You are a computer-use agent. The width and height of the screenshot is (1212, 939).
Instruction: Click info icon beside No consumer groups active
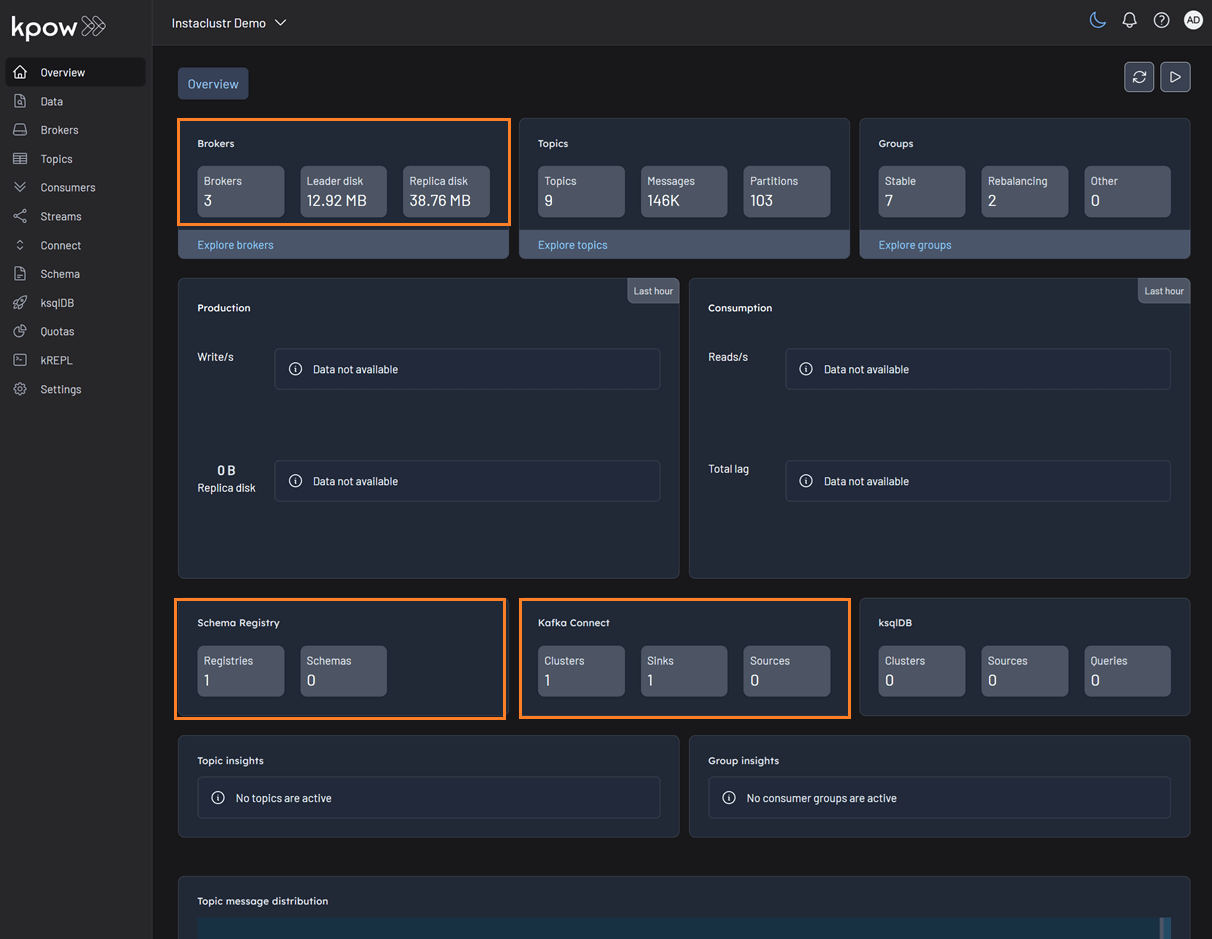coord(729,798)
